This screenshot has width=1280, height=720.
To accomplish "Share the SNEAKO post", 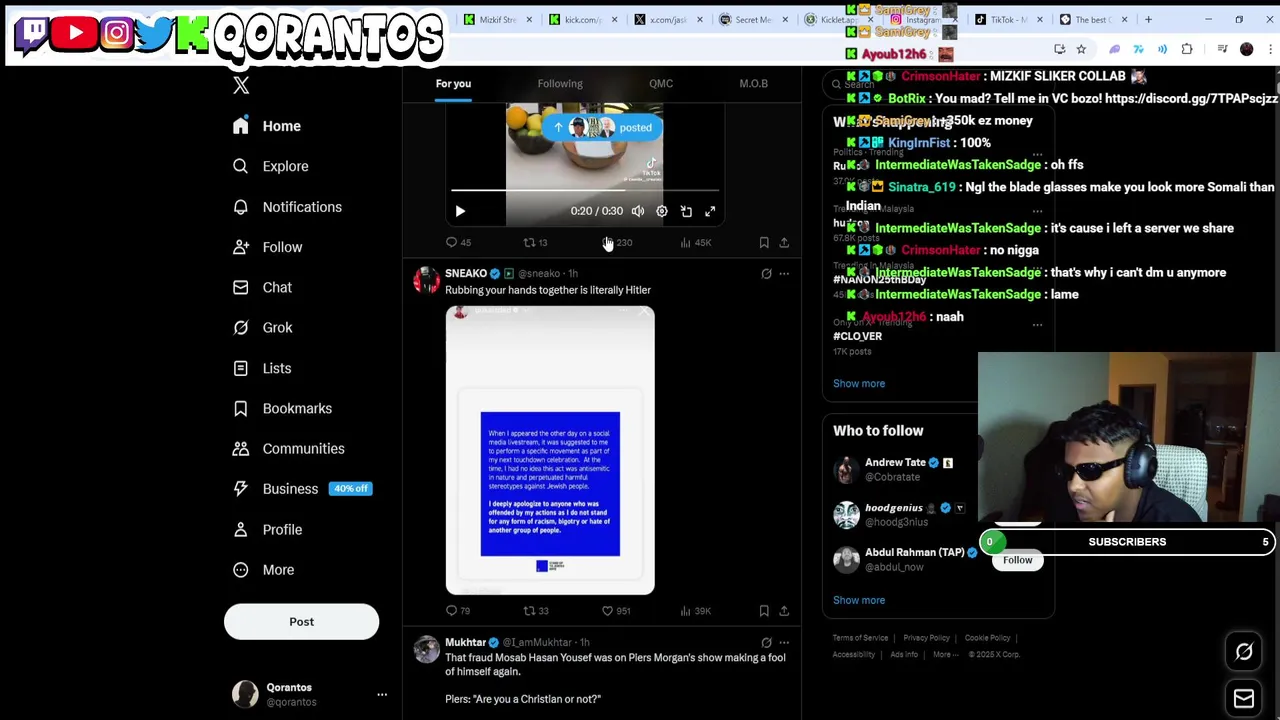I will pyautogui.click(x=784, y=611).
